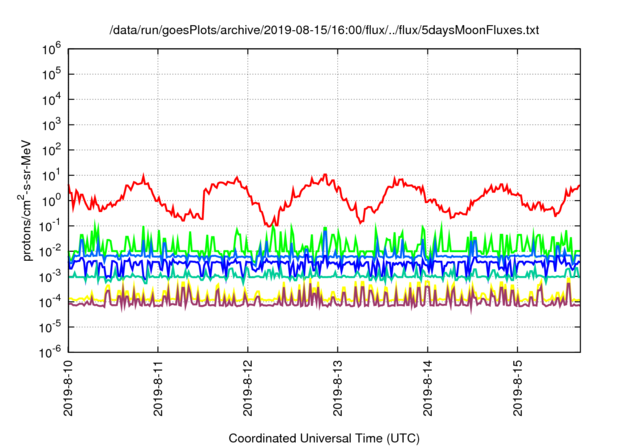This screenshot has width=640, height=448.
Task: Click the 10^-2 y-axis tick label
Action: click(x=50, y=252)
